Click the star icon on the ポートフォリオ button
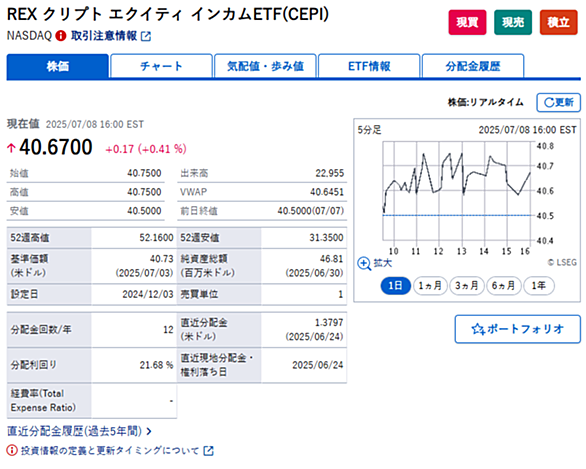 point(478,329)
